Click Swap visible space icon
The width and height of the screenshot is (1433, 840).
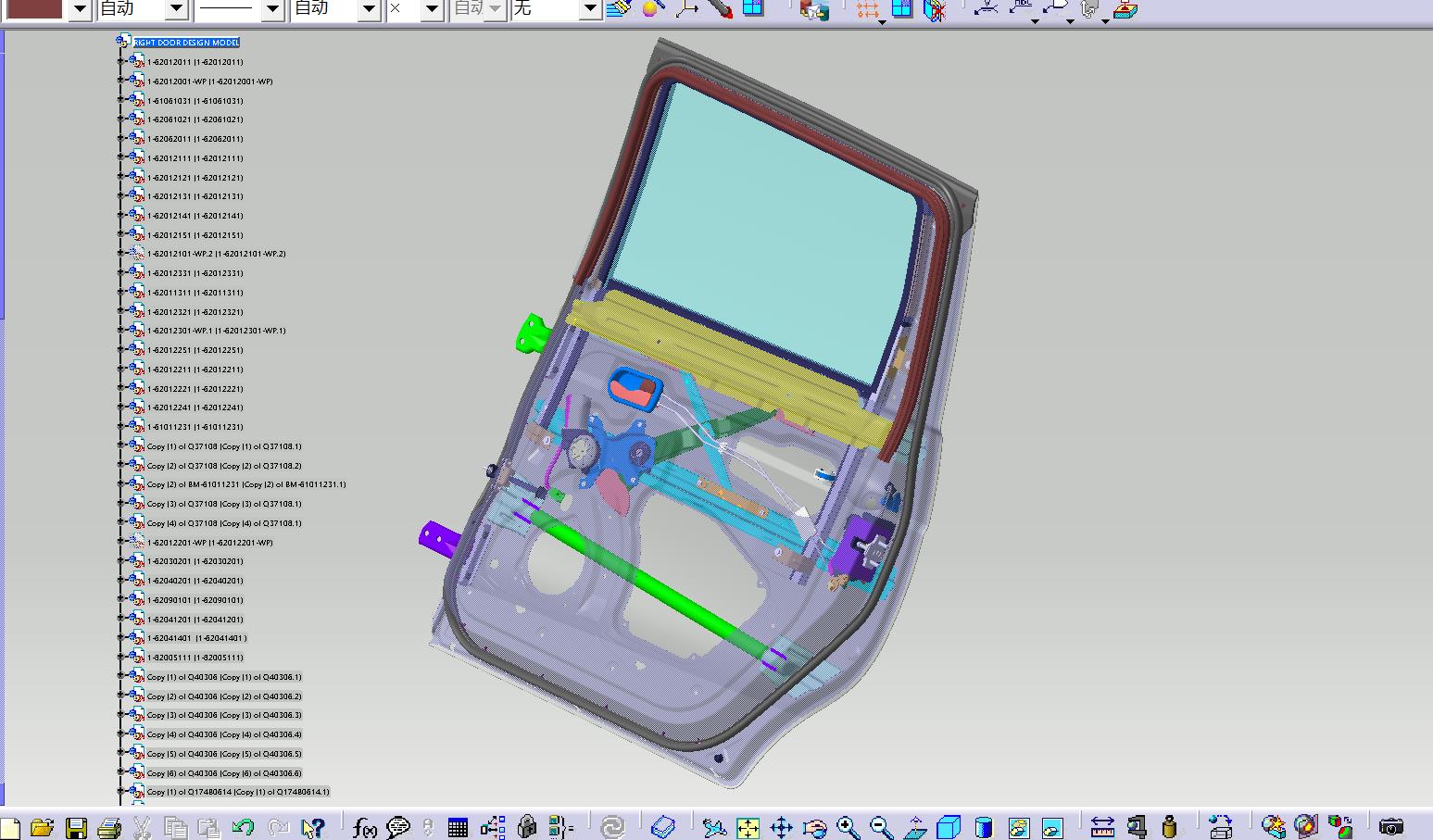[1052, 826]
